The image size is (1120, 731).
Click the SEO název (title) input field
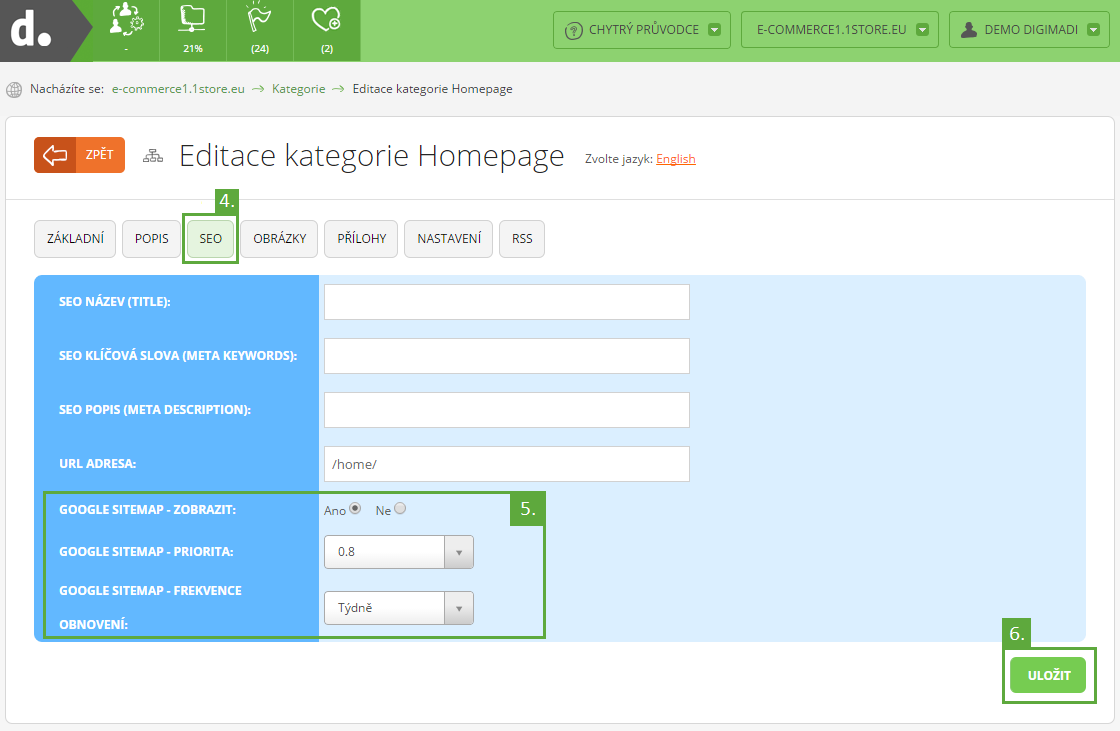click(x=506, y=302)
